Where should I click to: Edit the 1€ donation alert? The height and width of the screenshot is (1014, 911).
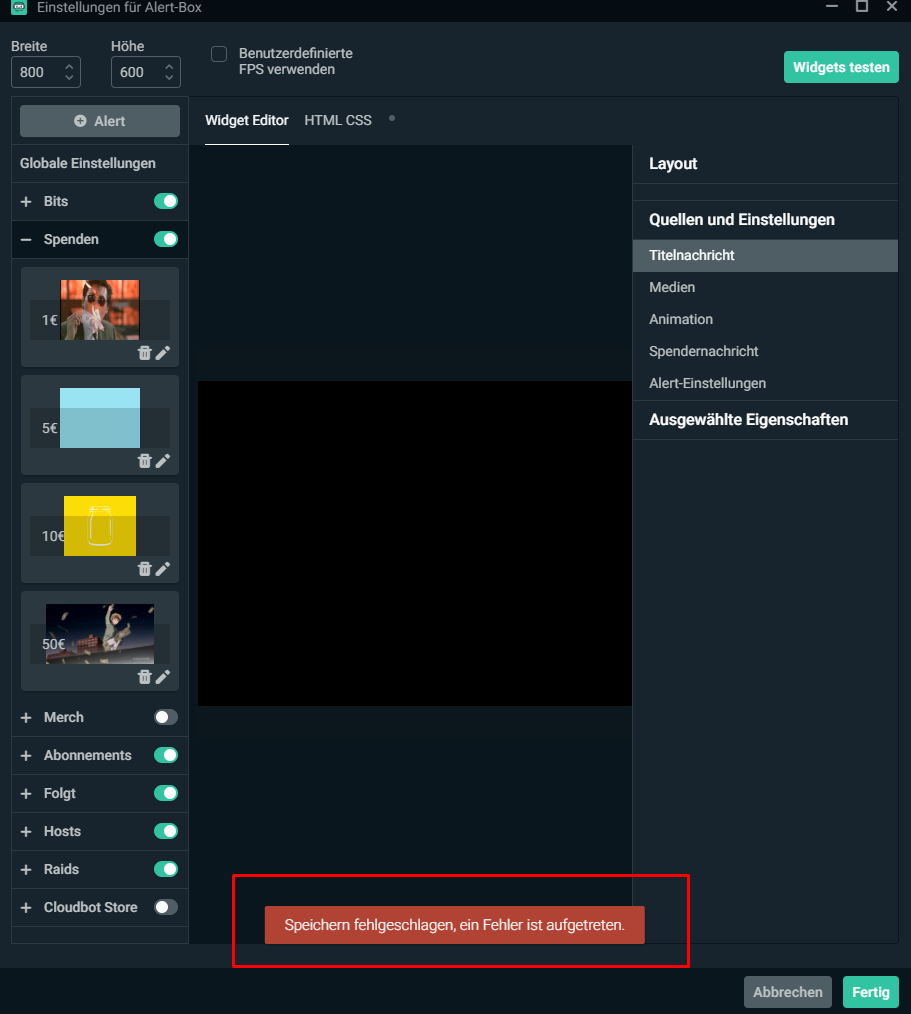point(163,353)
